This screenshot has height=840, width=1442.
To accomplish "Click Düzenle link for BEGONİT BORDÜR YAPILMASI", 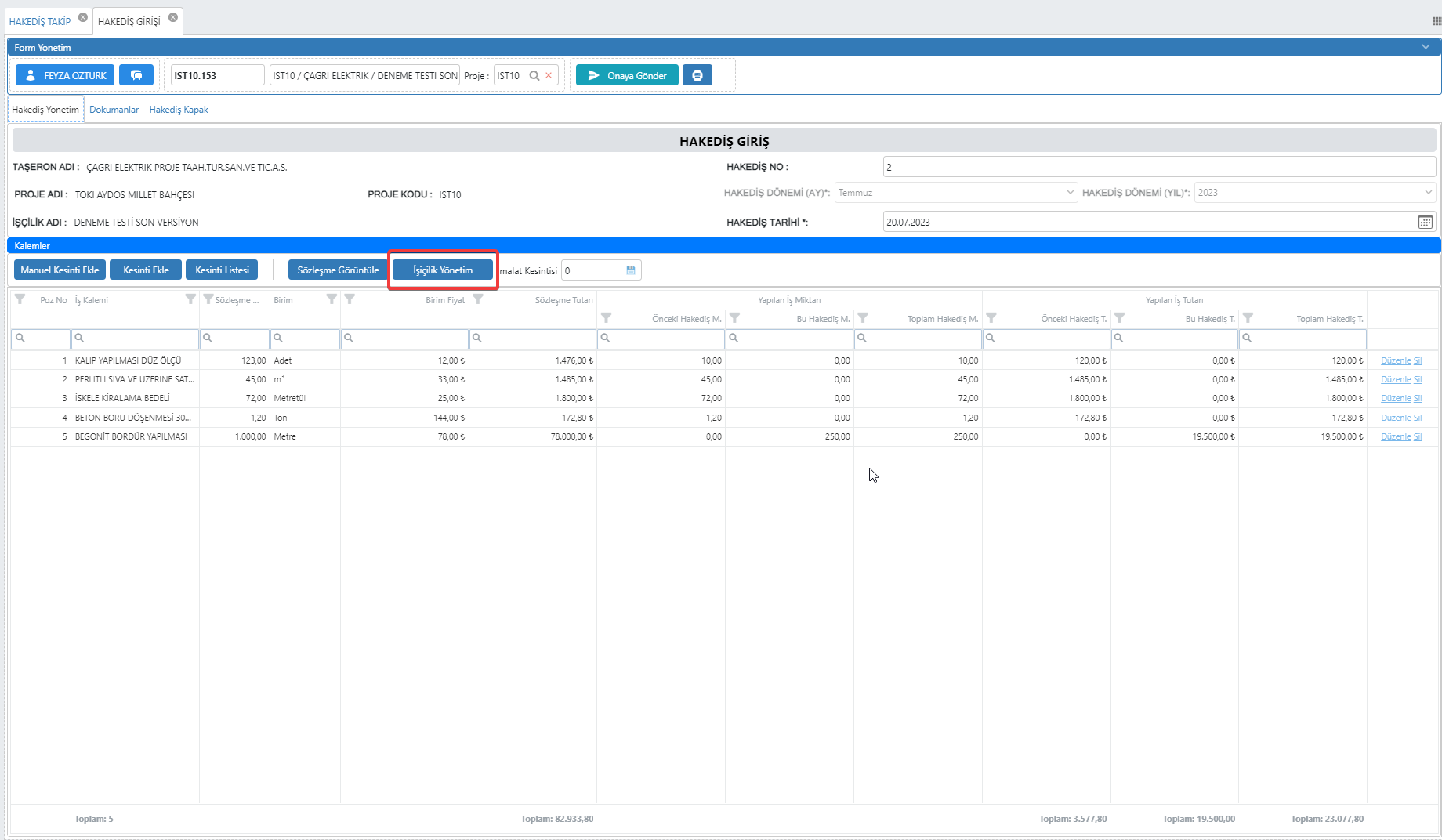I will pyautogui.click(x=1395, y=436).
